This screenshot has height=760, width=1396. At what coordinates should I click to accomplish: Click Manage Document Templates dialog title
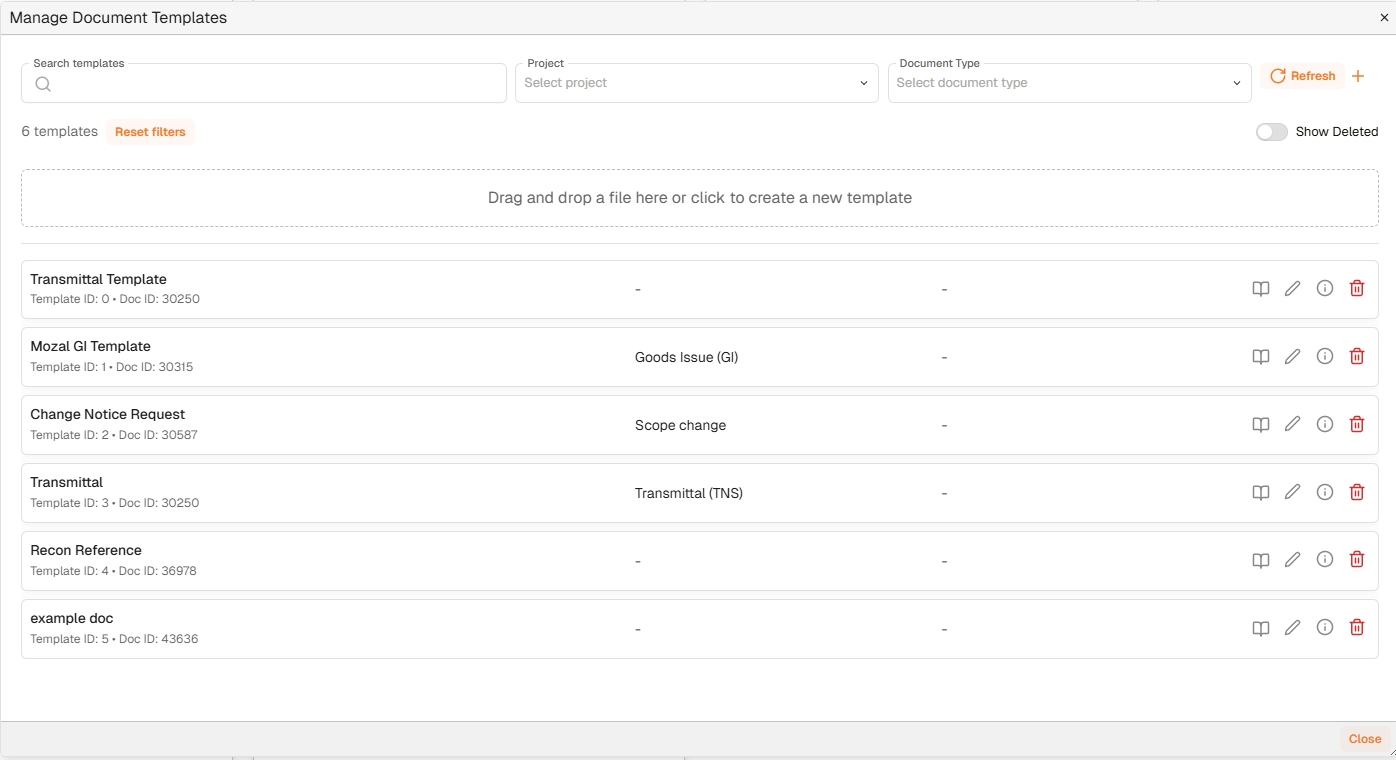pos(118,18)
